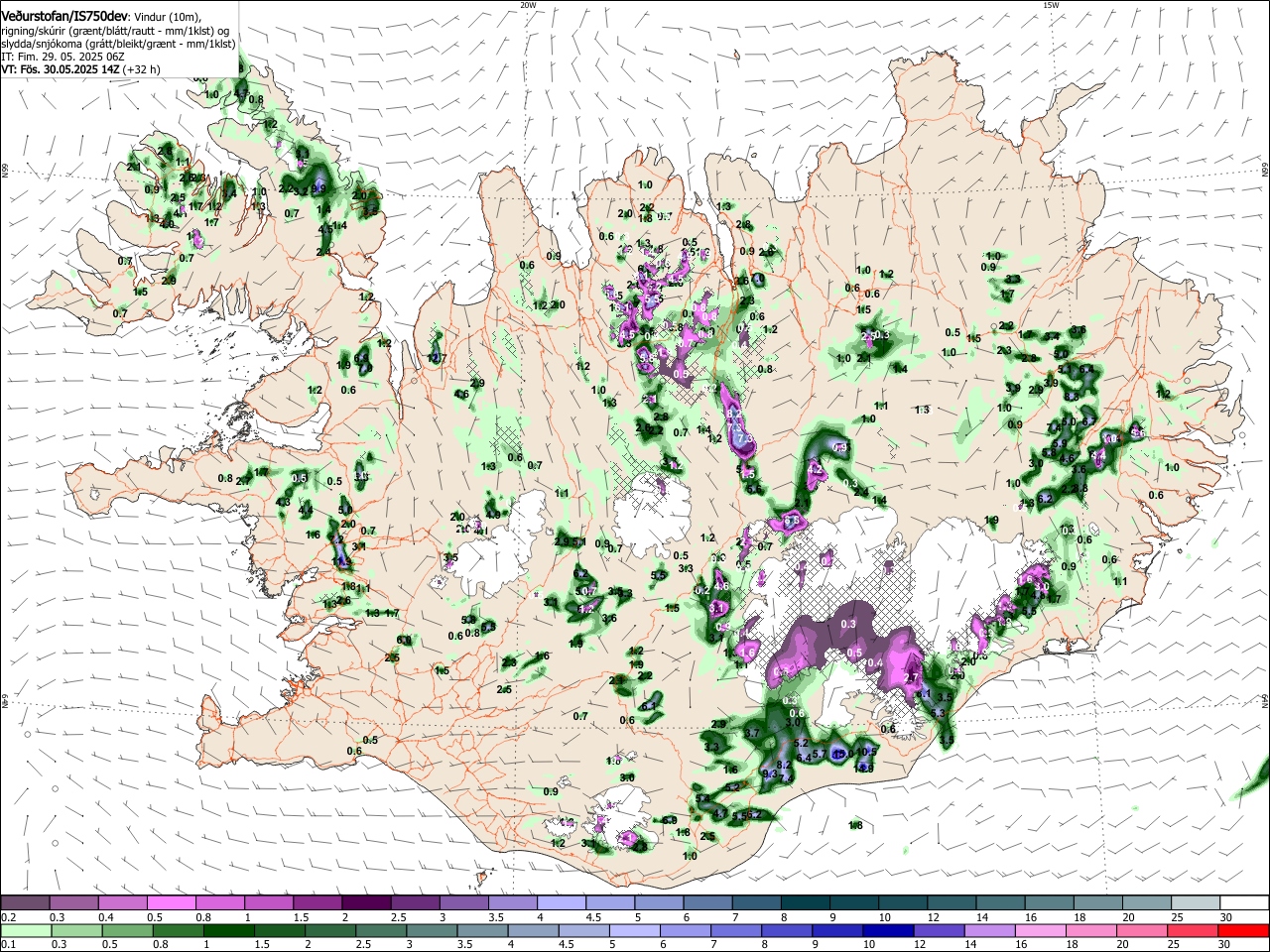This screenshot has height=952, width=1270.
Task: Pick the green 0.8 rain-scale swatch
Action: [x=179, y=931]
